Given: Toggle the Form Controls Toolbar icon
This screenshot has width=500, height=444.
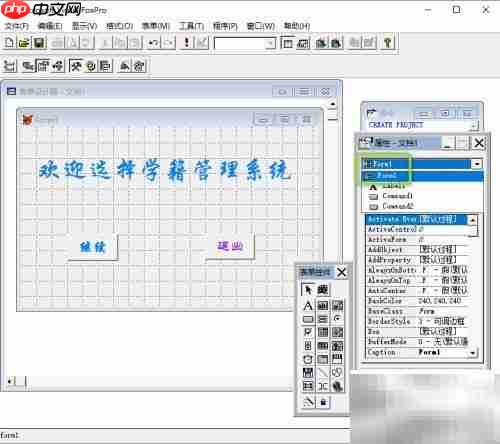Looking at the screenshot, I should (76, 66).
